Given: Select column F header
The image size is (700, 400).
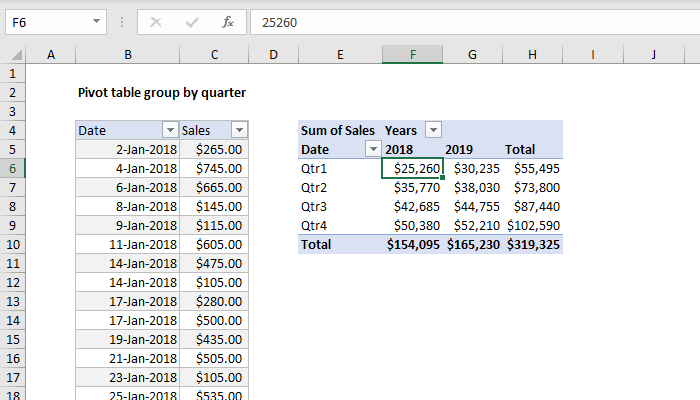Looking at the screenshot, I should click(412, 54).
